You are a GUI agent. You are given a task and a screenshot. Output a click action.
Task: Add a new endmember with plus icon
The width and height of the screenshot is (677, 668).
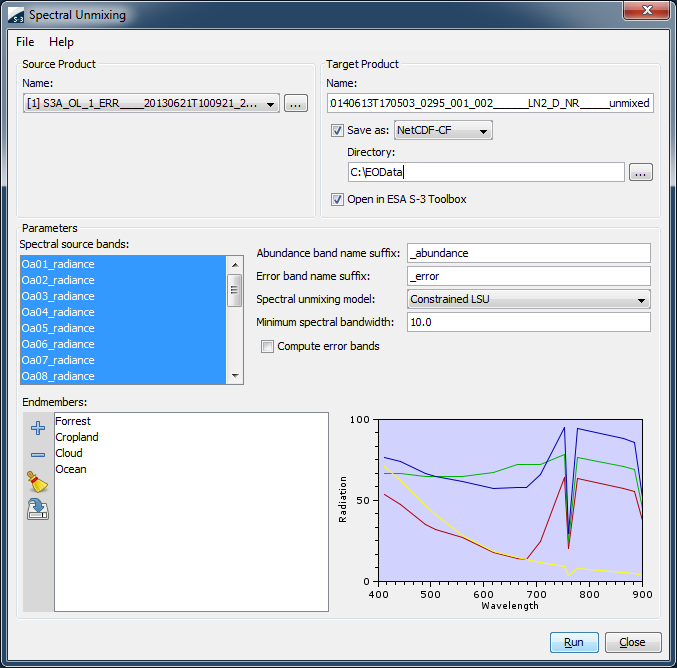point(38,428)
